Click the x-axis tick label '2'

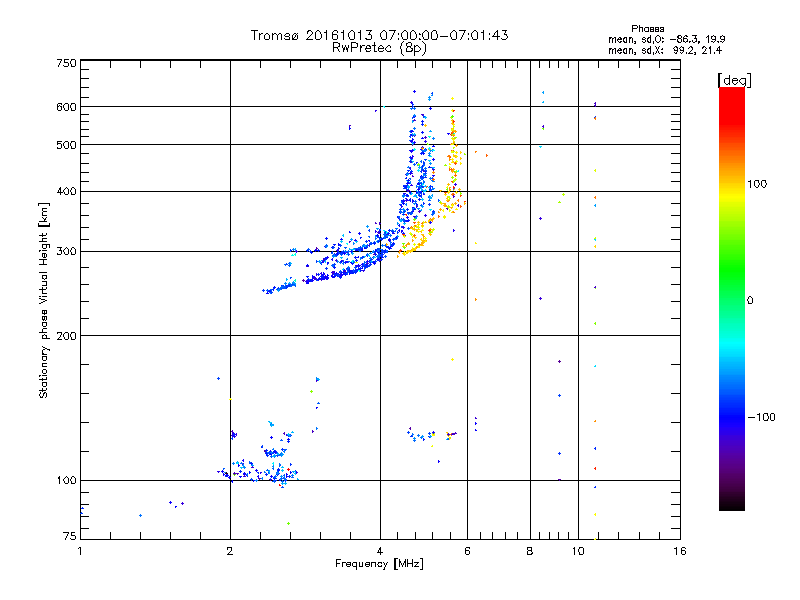point(230,551)
